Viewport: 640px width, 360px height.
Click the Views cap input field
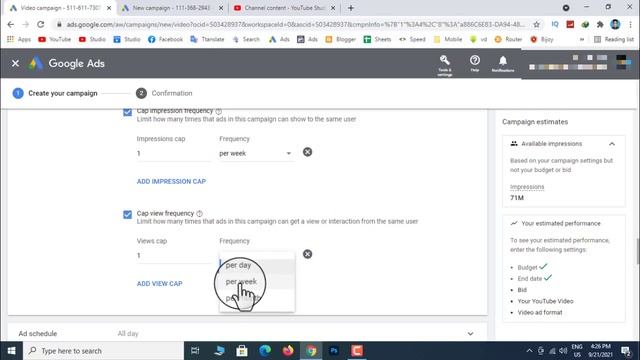(174, 256)
